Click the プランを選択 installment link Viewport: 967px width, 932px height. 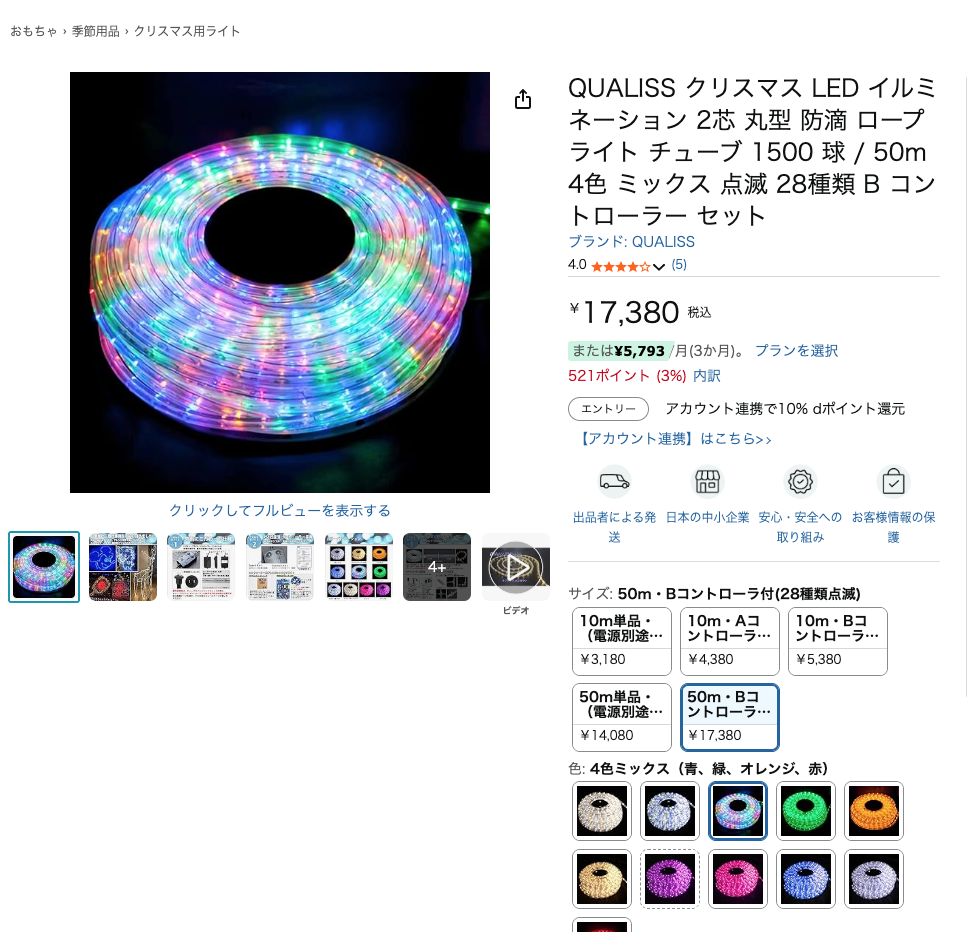tap(796, 350)
